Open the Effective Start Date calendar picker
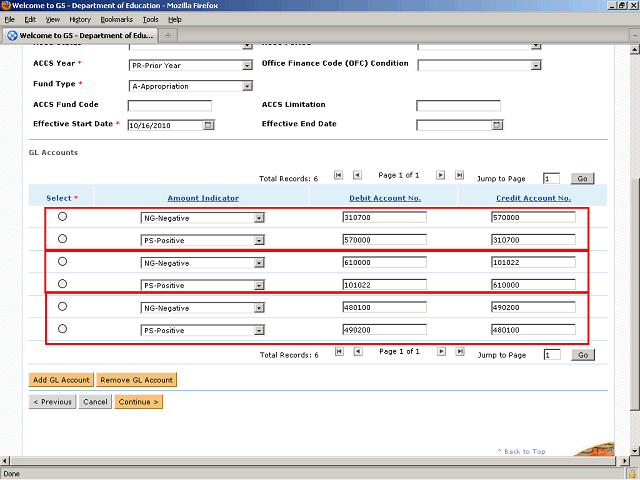 209,126
